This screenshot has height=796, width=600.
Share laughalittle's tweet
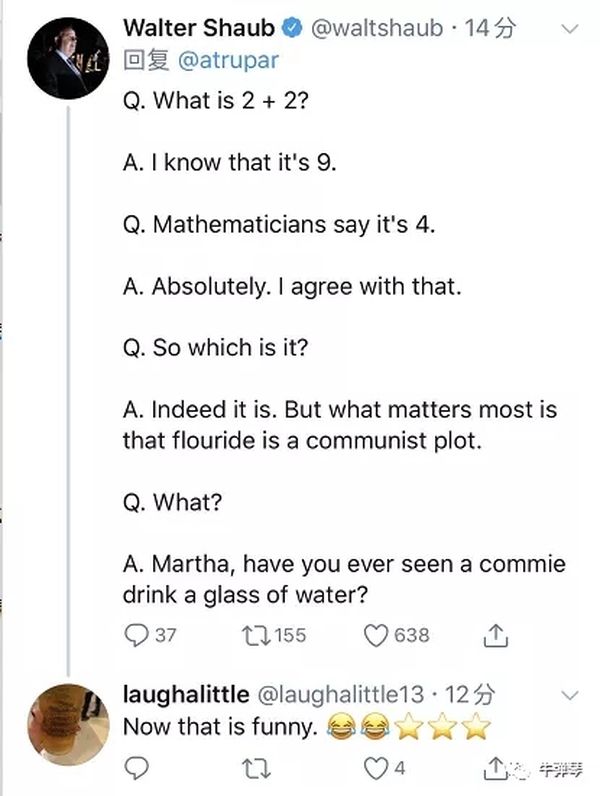(x=494, y=768)
